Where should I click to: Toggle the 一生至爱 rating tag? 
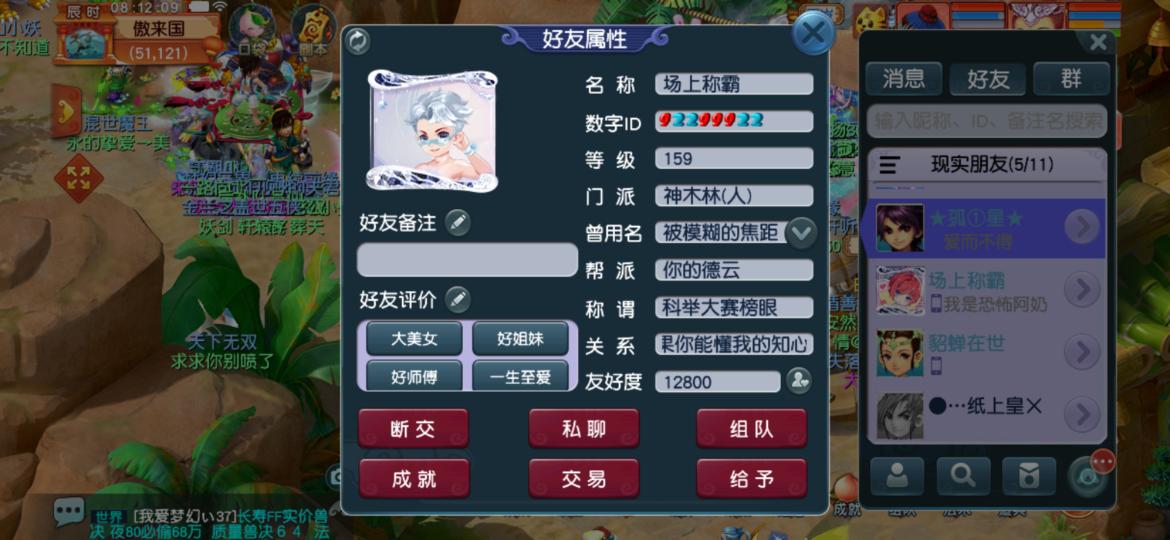tap(520, 377)
